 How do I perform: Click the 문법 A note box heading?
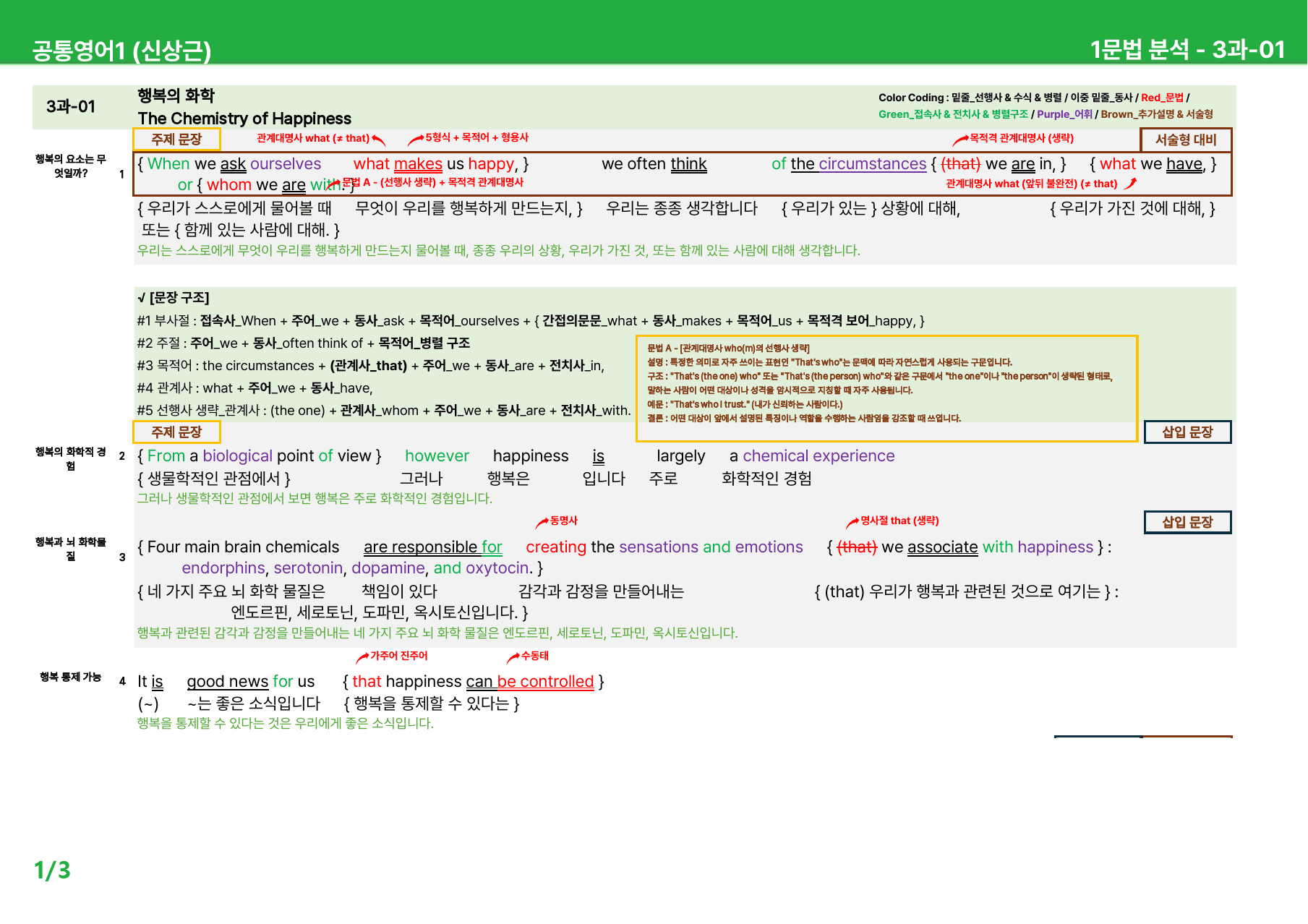[728, 348]
